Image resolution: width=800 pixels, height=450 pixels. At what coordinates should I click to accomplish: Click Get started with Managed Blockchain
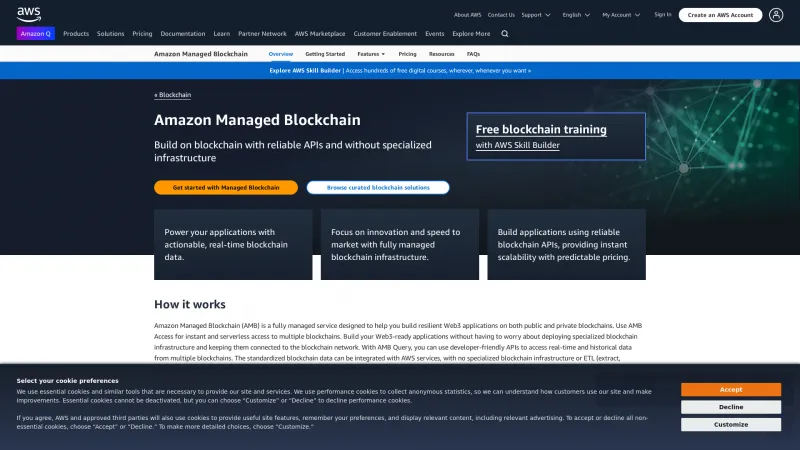pyautogui.click(x=226, y=187)
